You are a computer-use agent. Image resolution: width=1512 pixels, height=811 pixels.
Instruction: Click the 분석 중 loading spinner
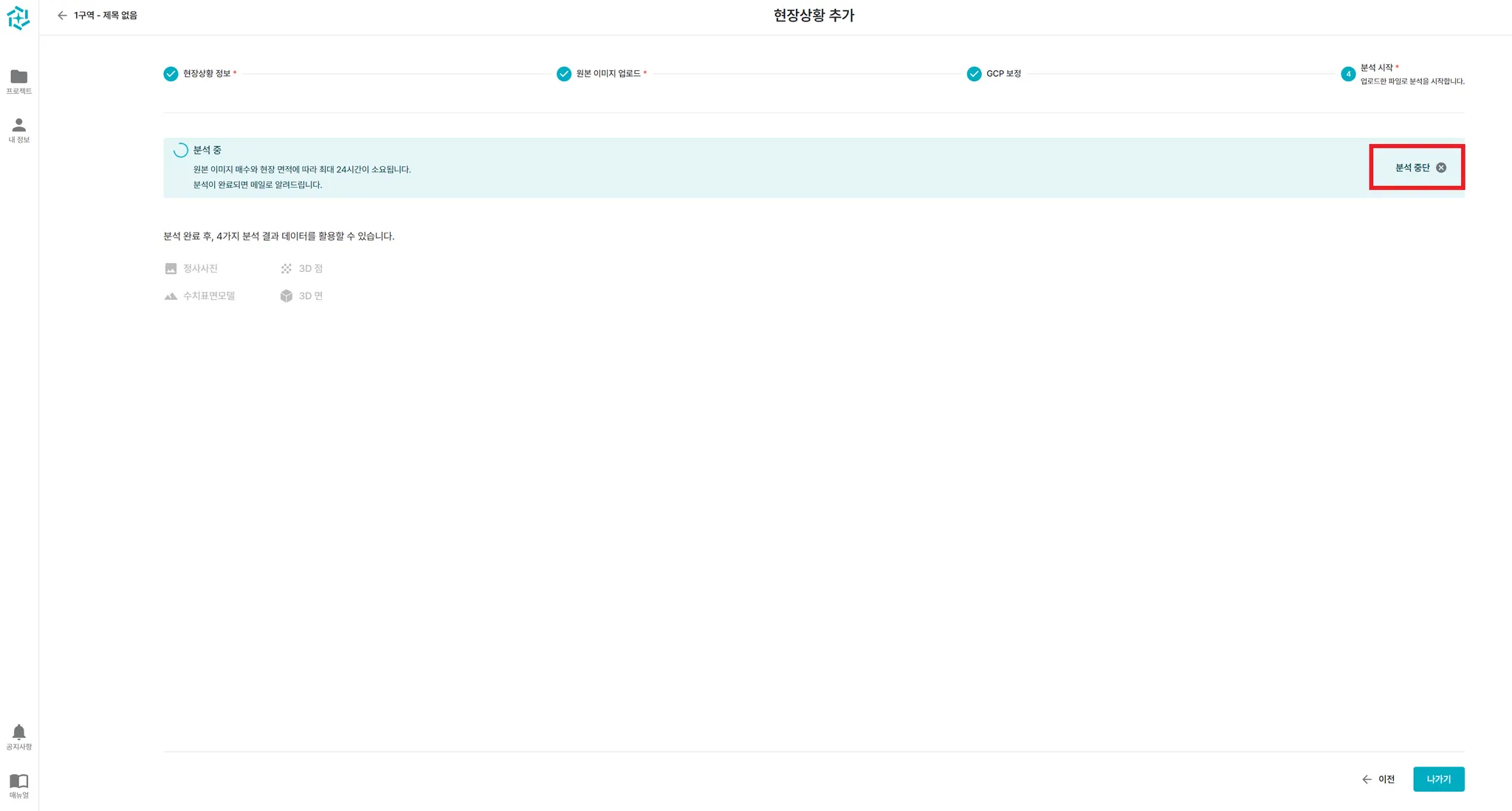(x=181, y=151)
